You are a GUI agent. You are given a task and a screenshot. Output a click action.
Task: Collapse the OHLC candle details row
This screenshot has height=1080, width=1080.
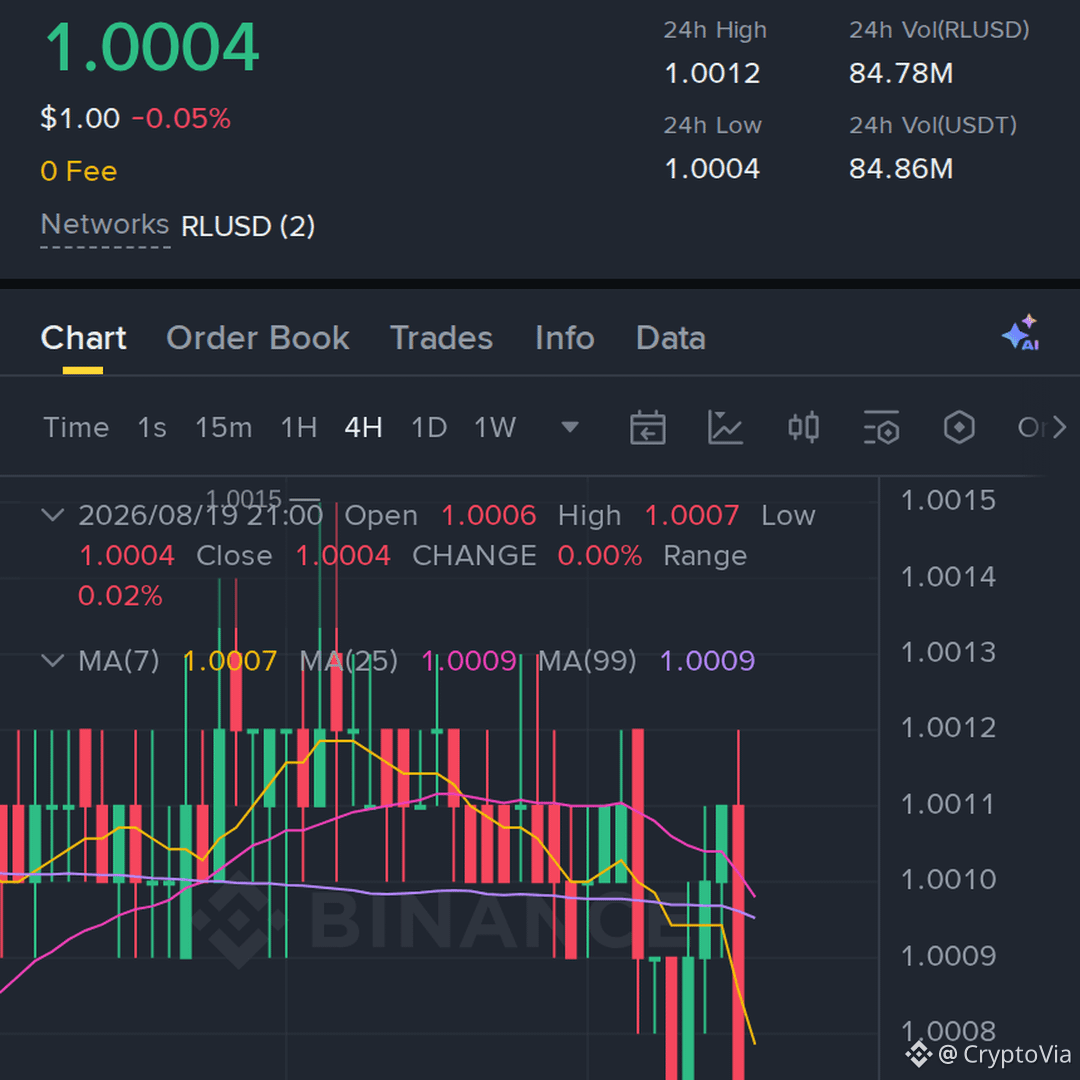53,515
